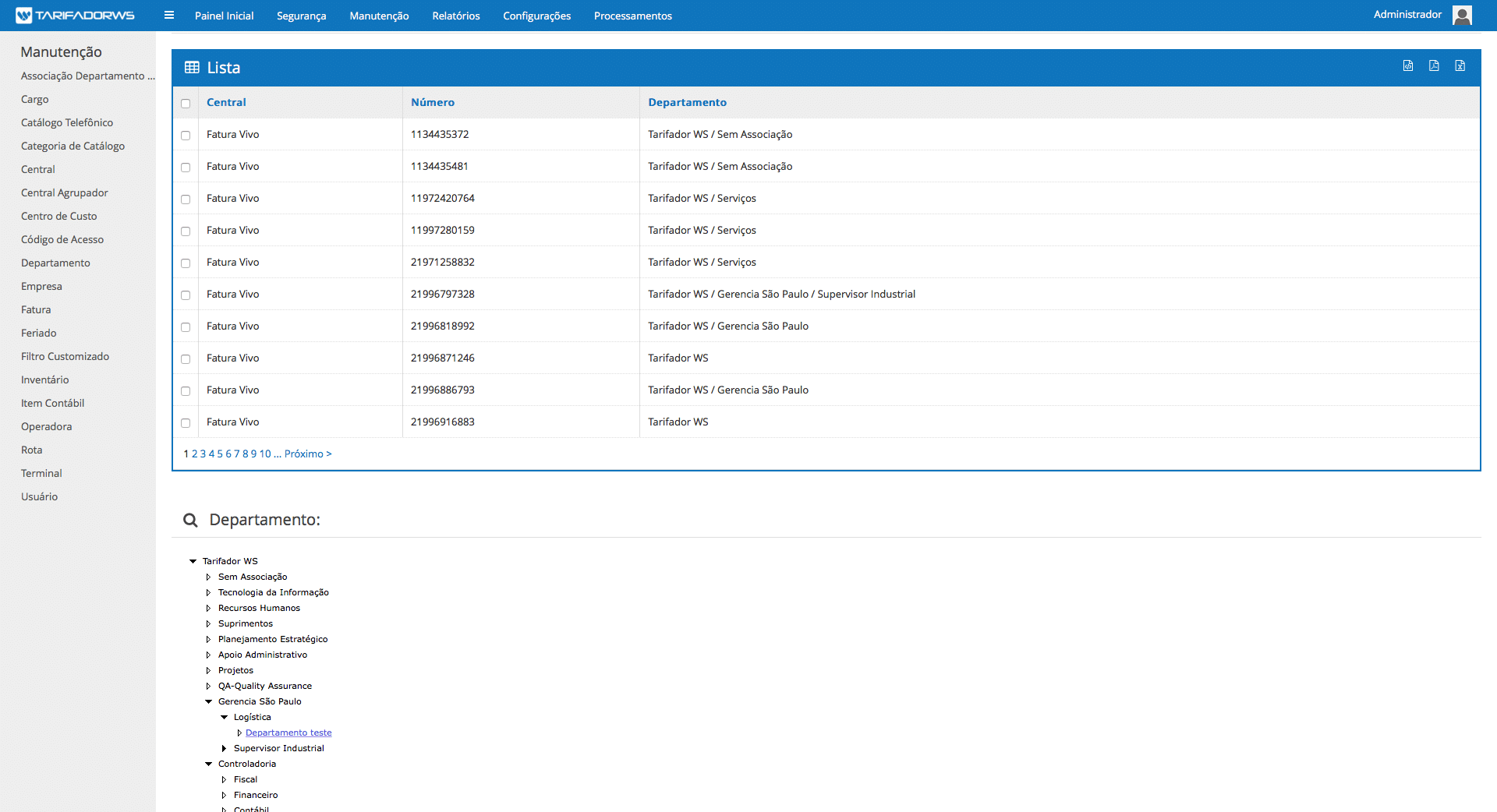Open the Departamento teste link
This screenshot has width=1497, height=812.
(x=288, y=733)
